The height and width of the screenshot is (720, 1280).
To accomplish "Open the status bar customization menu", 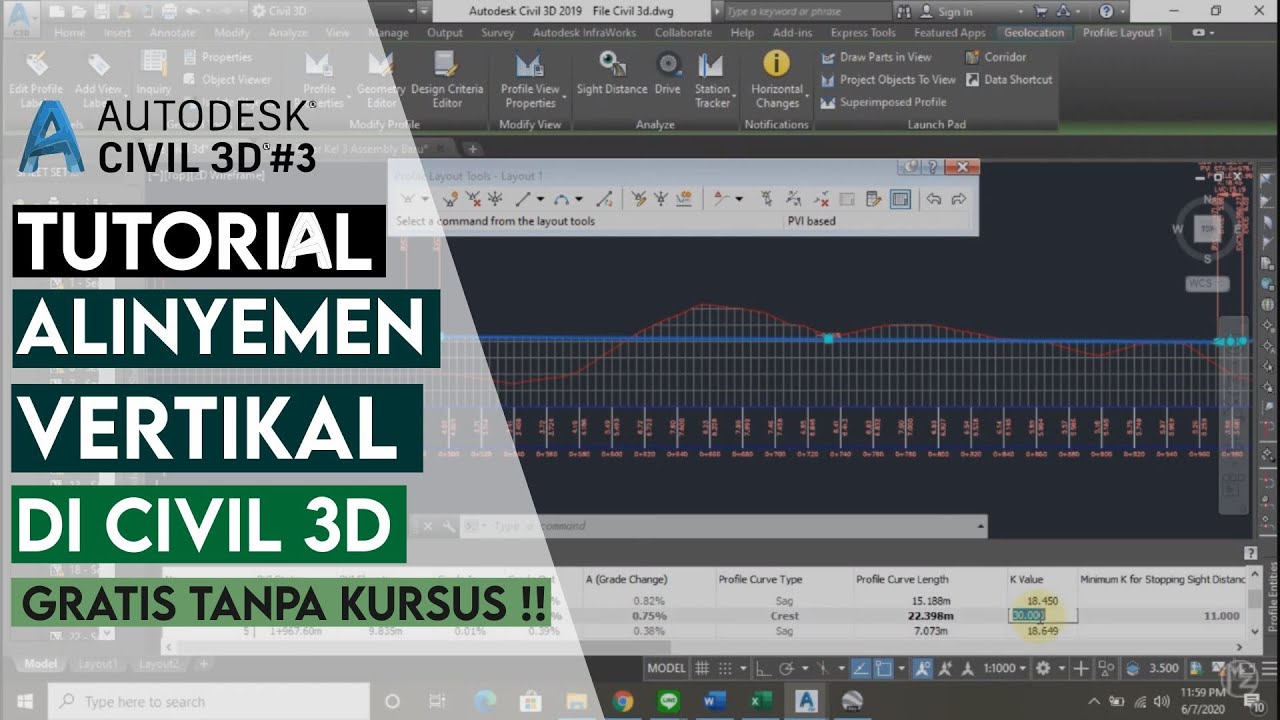I will (x=1268, y=668).
